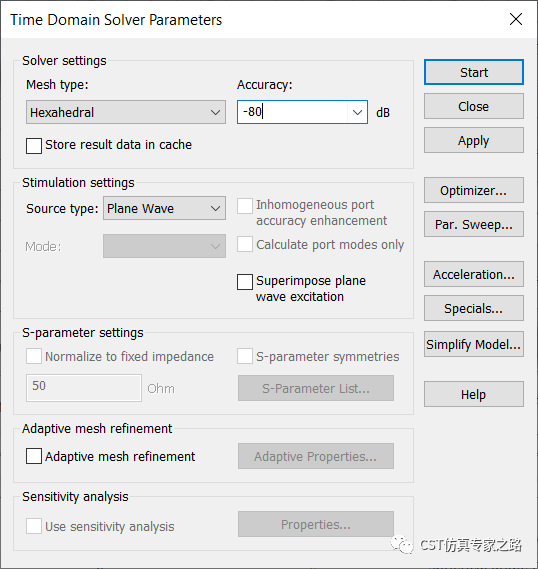Open the Source type dropdown
This screenshot has height=569, width=538.
pyautogui.click(x=164, y=208)
